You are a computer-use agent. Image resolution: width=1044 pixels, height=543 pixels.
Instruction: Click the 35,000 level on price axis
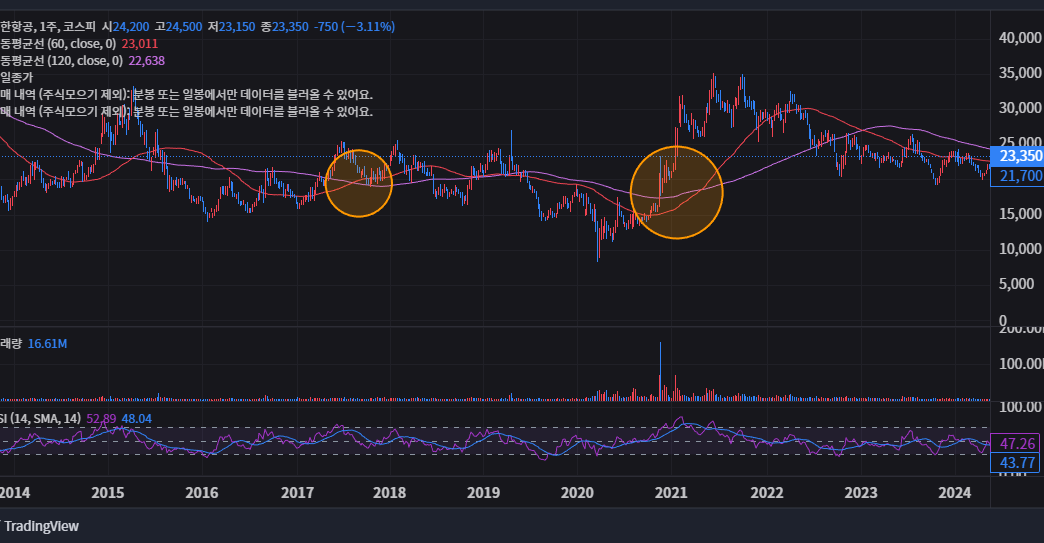coord(1020,73)
